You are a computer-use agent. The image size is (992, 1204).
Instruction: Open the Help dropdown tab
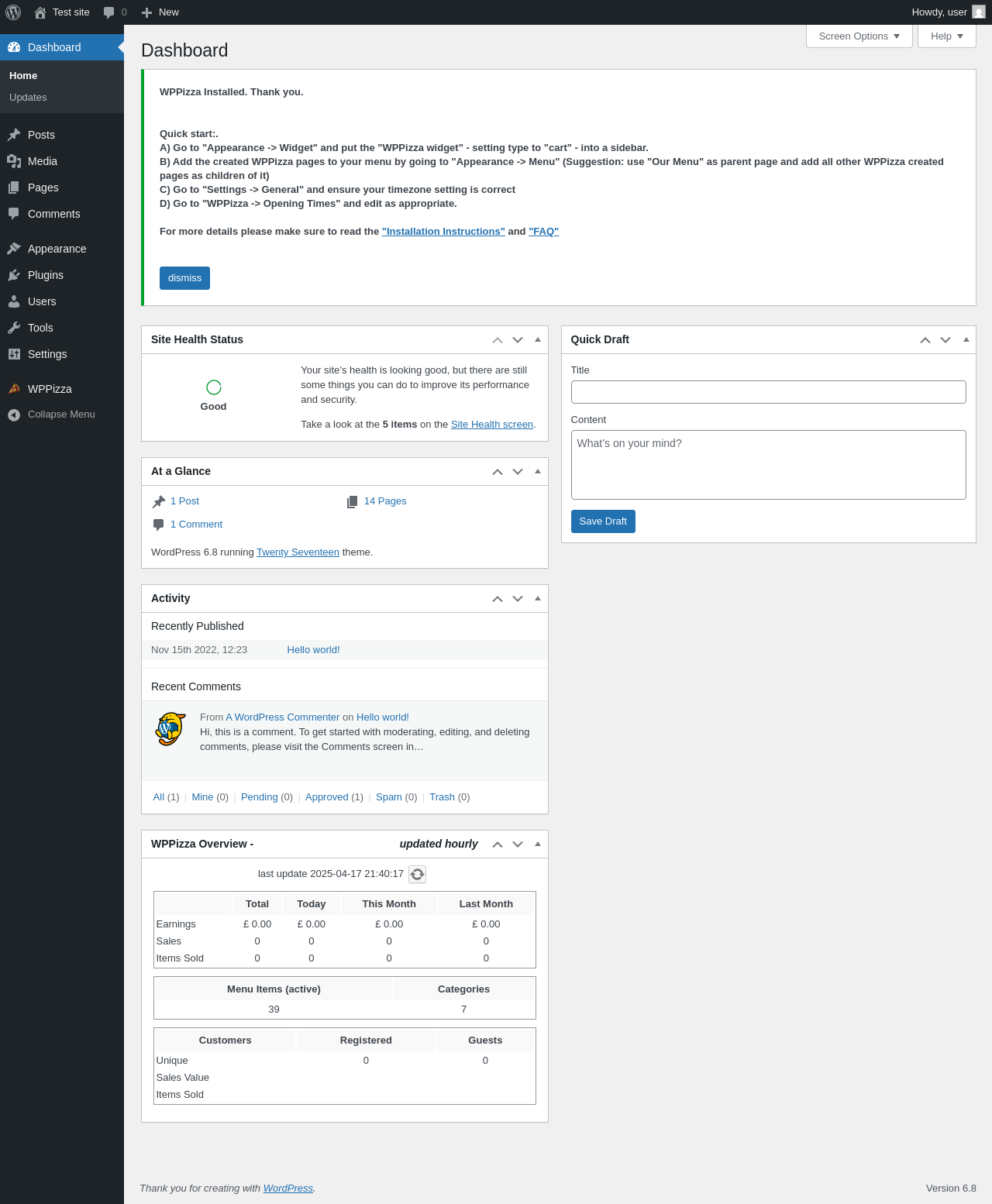[x=946, y=36]
